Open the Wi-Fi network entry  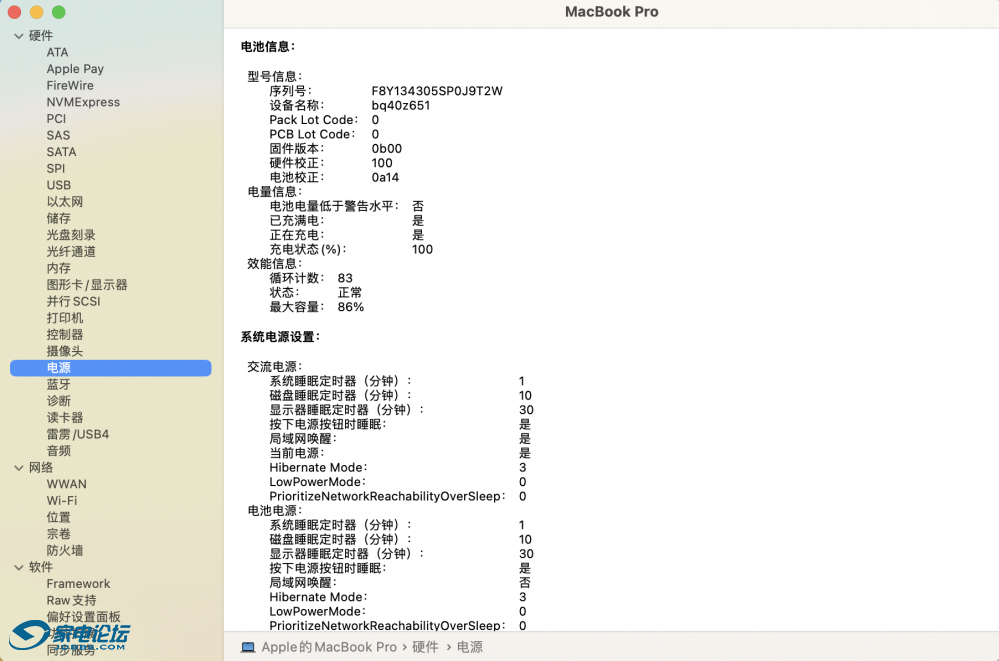click(61, 500)
